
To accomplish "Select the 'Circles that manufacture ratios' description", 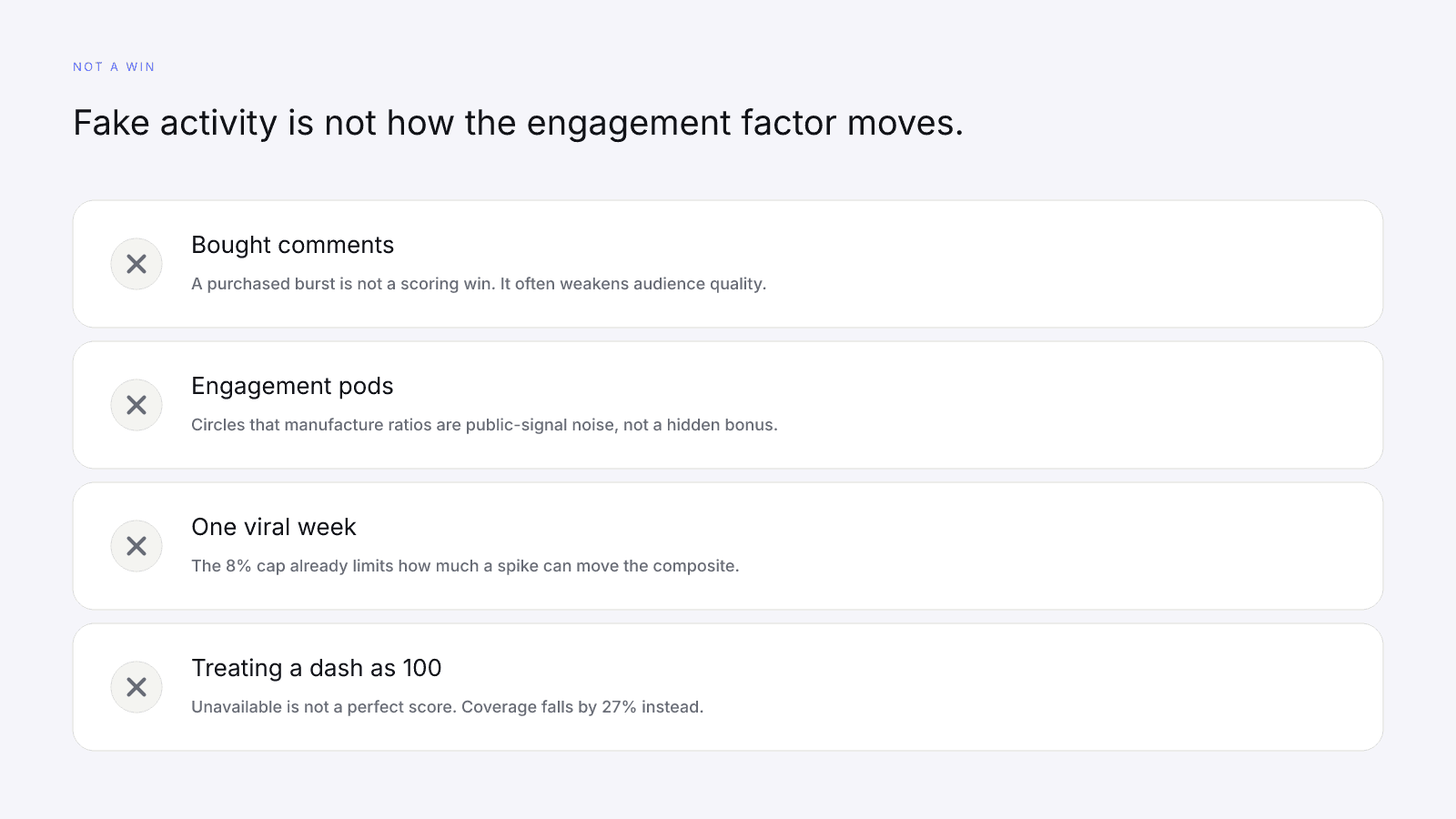I will pos(484,425).
